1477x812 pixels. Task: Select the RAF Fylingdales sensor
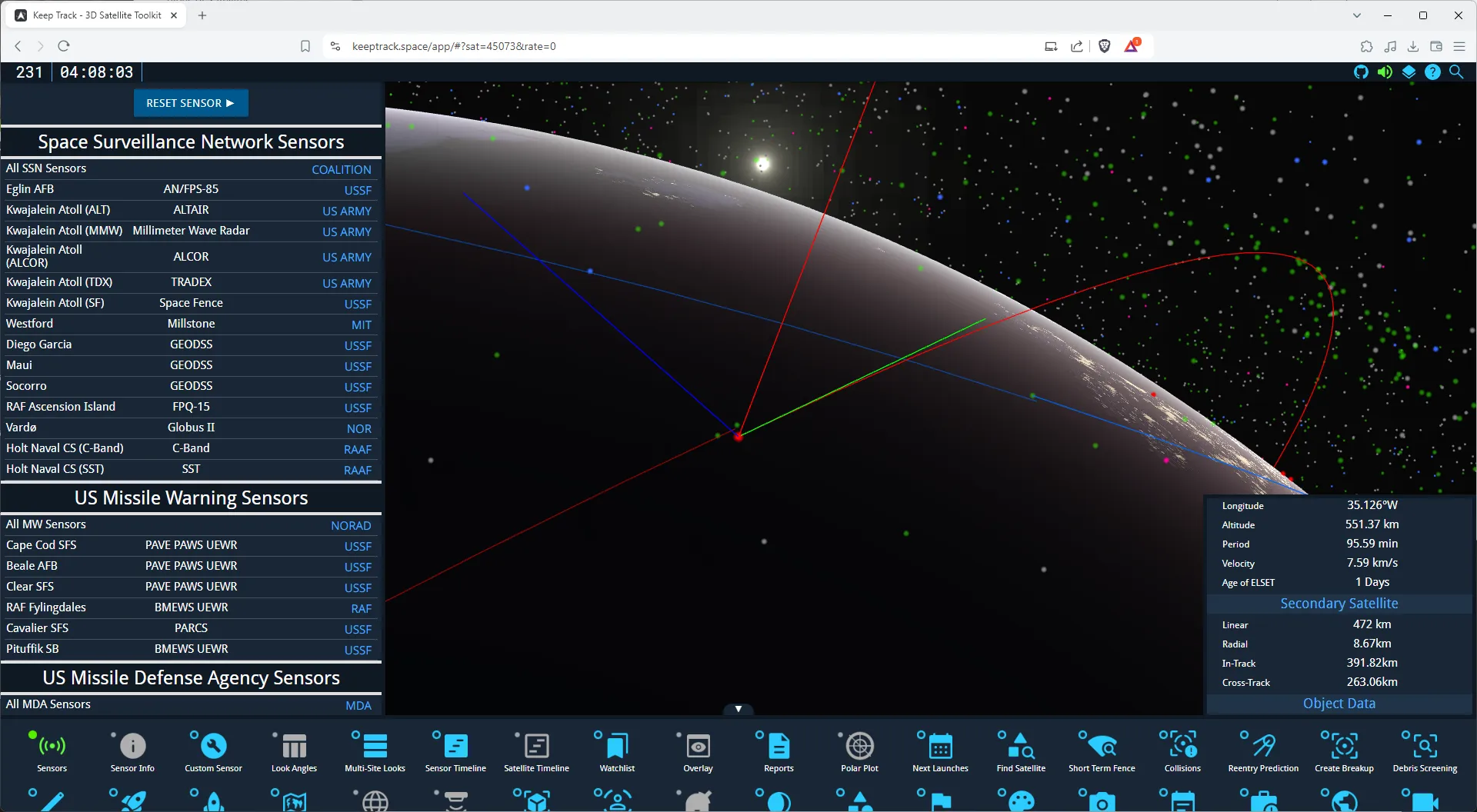[189, 607]
